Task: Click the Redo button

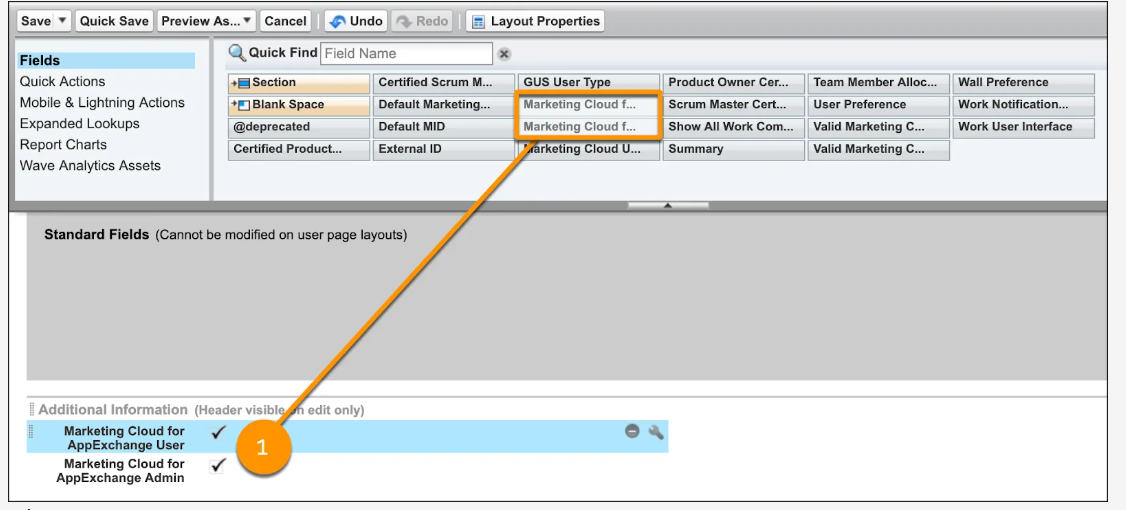Action: 422,21
